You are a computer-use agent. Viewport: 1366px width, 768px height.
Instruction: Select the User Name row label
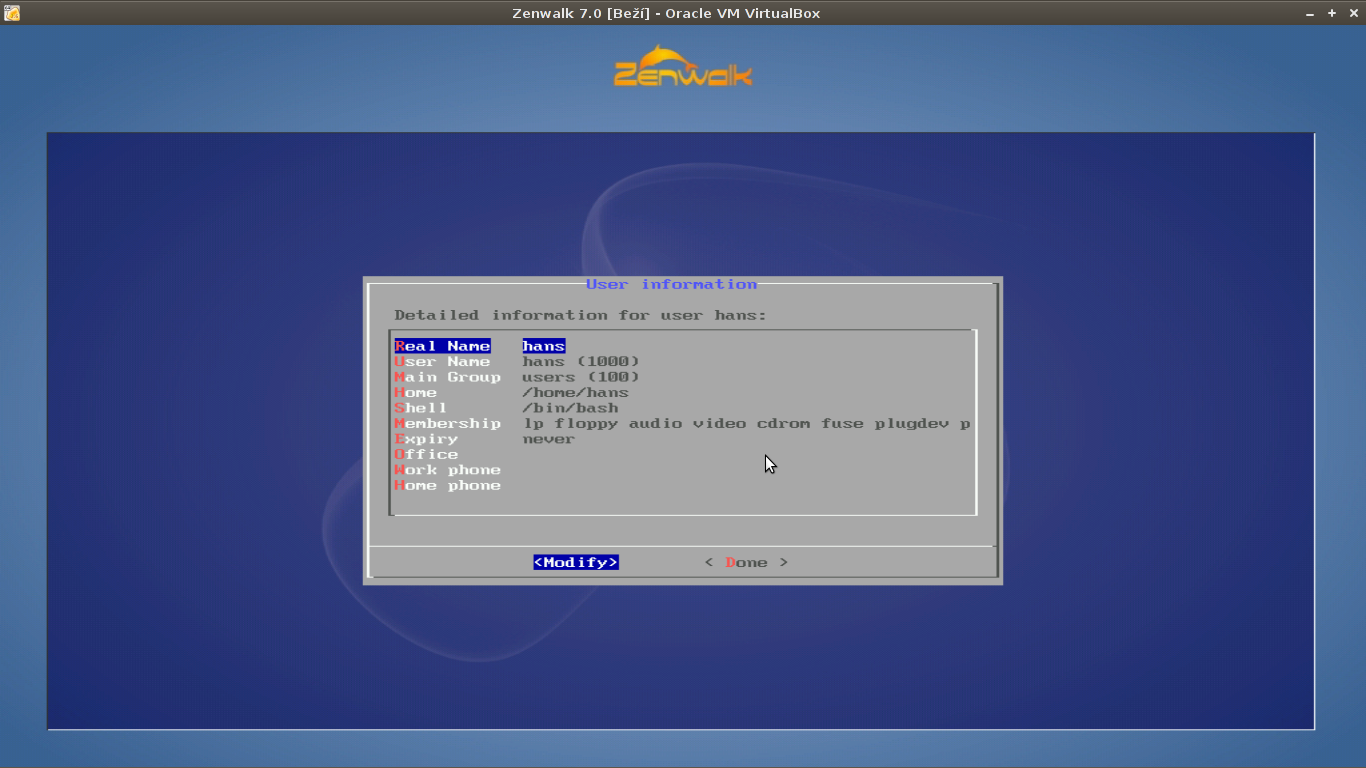(x=442, y=362)
